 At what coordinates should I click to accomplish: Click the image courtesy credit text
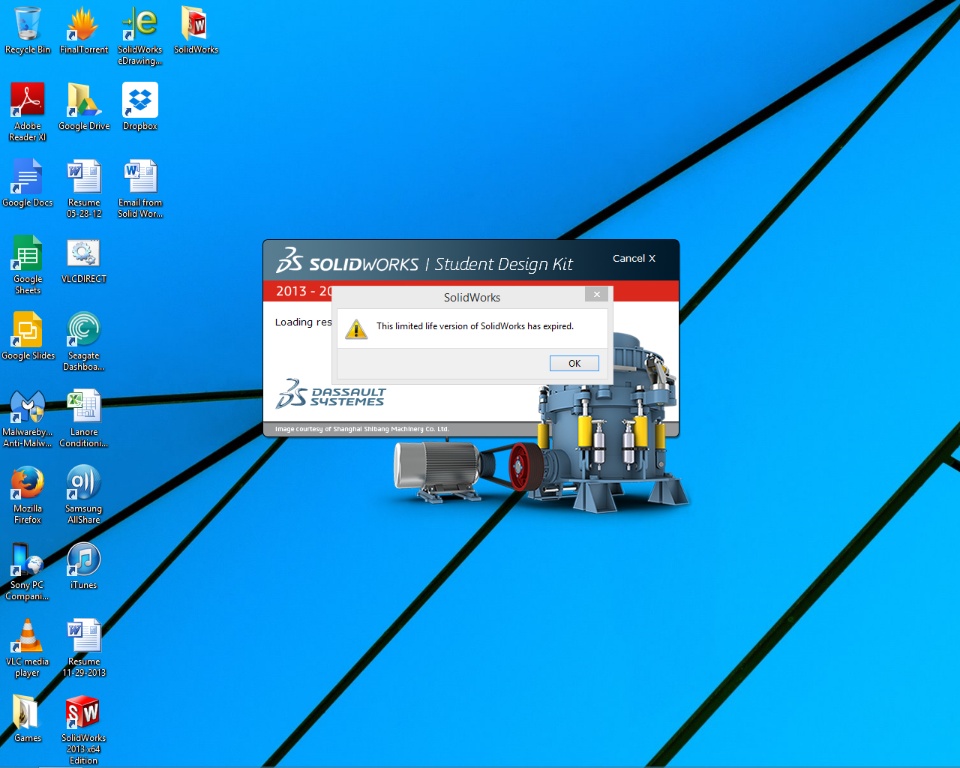coord(362,429)
